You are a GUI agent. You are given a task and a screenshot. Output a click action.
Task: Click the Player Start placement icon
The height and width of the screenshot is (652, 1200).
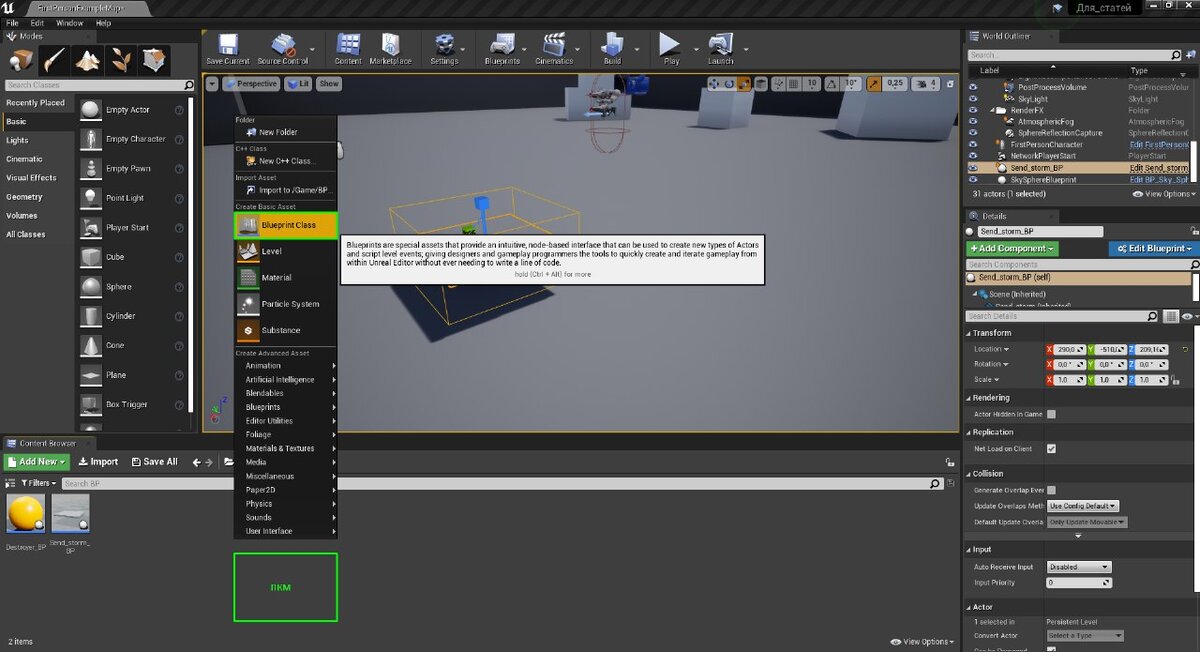point(91,227)
